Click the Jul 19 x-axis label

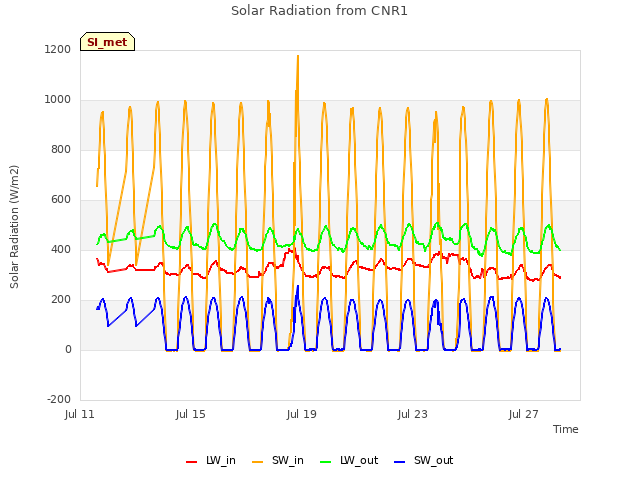302,414
